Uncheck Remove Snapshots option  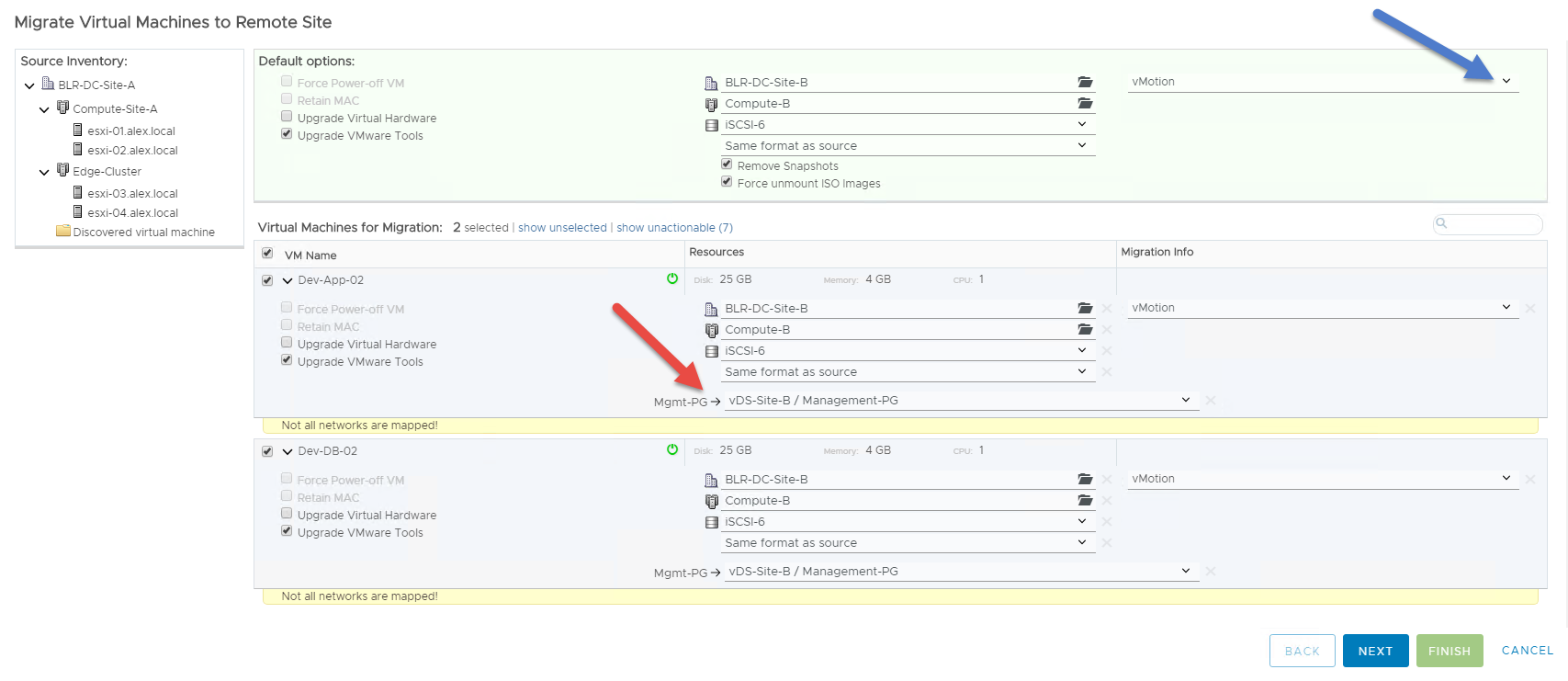point(727,165)
